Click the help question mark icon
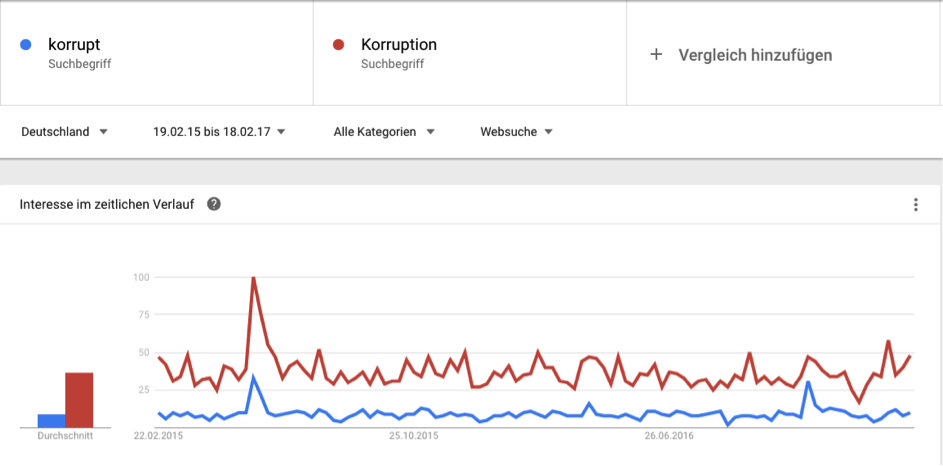The width and height of the screenshot is (943, 466). (214, 205)
